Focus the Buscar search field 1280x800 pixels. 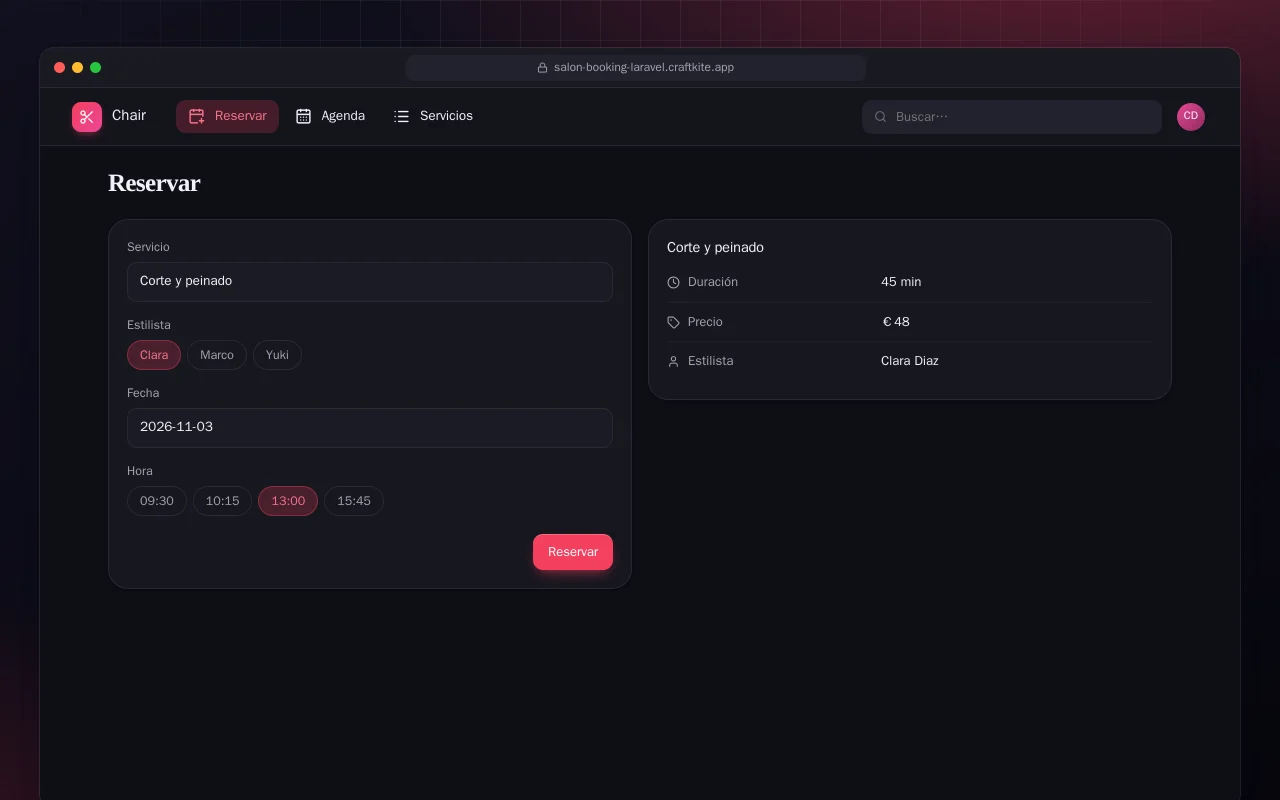[x=1012, y=117]
